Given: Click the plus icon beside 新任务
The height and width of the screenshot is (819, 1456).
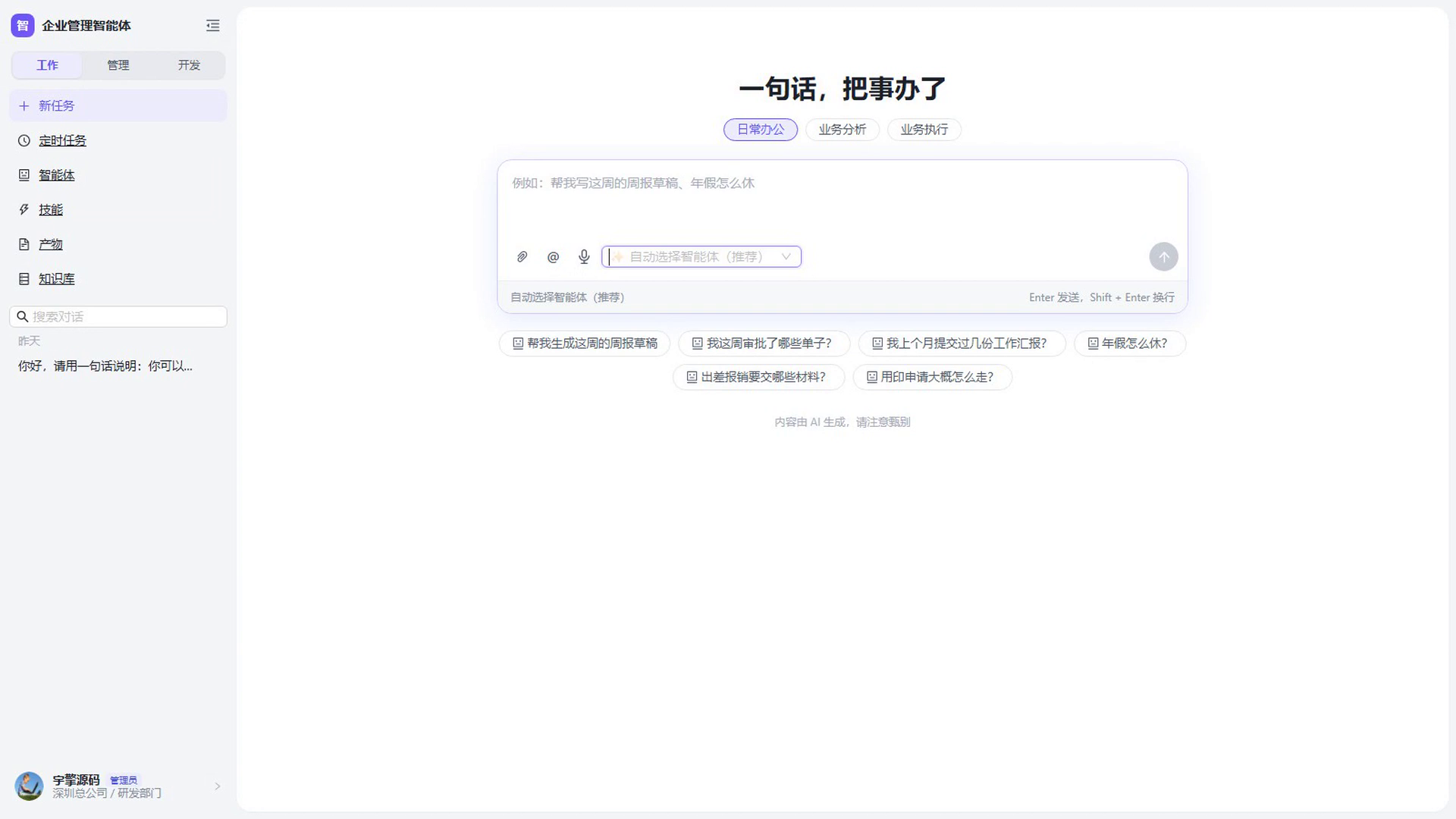Looking at the screenshot, I should tap(24, 106).
